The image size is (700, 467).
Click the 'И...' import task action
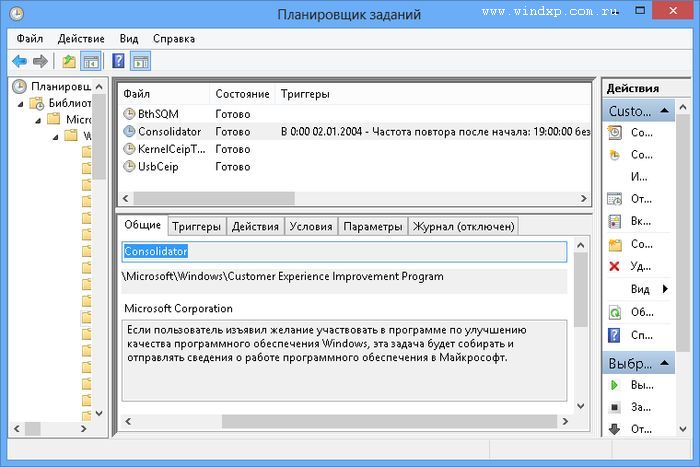(639, 177)
